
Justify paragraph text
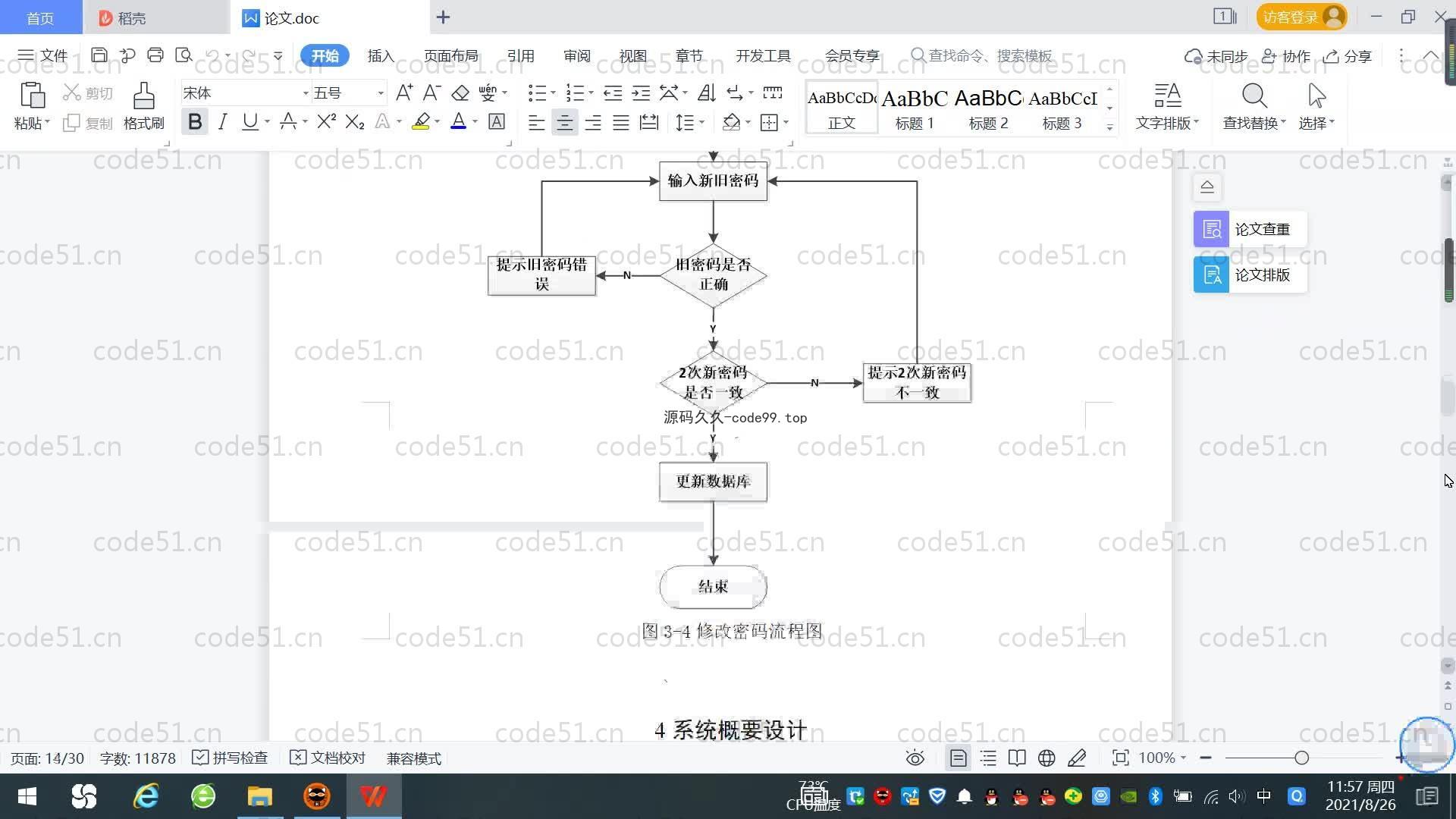click(621, 122)
